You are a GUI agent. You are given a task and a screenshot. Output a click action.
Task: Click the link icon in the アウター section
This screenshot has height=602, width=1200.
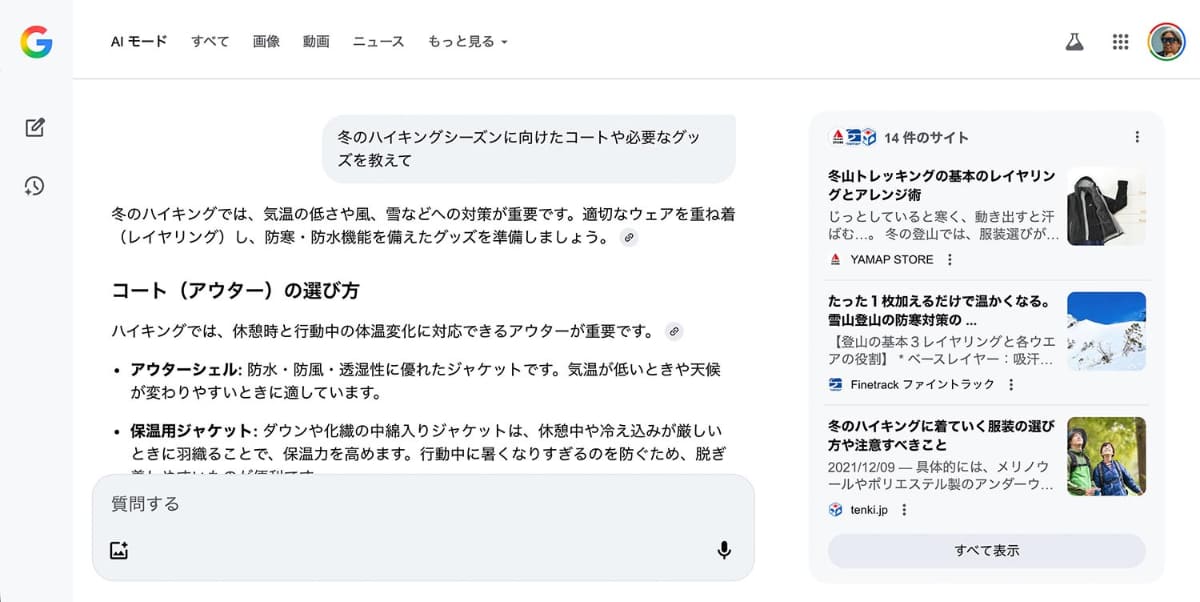676,330
